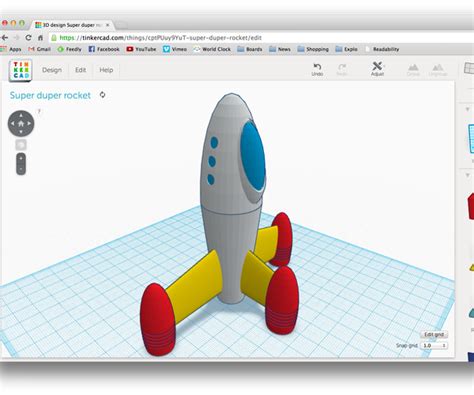Click the Redo button
The image size is (474, 395).
click(342, 69)
